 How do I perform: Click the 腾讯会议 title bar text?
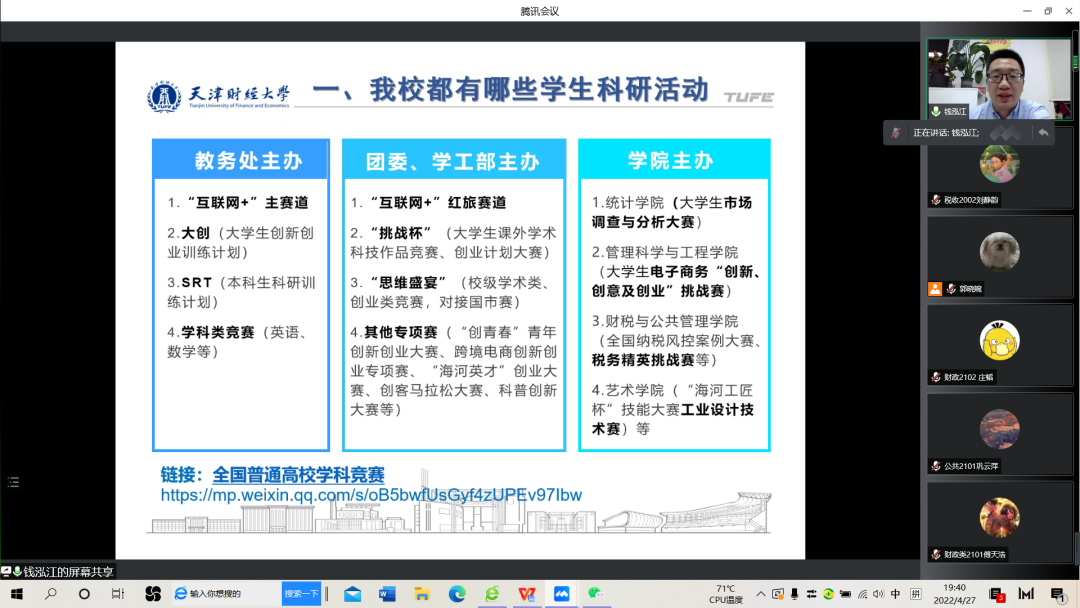(x=540, y=10)
